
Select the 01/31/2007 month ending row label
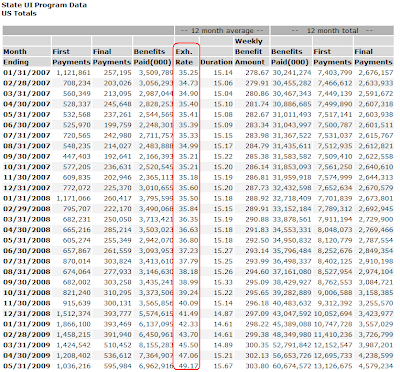(27, 73)
